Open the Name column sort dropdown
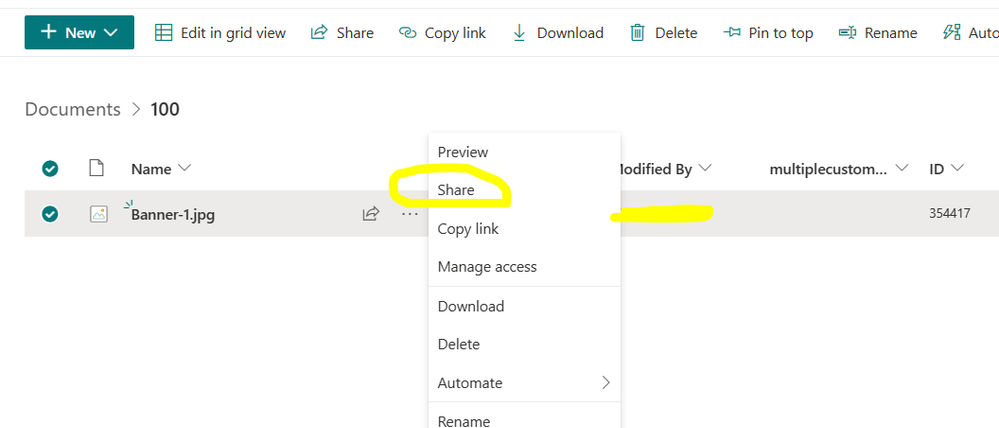This screenshot has width=999, height=428. (x=185, y=168)
